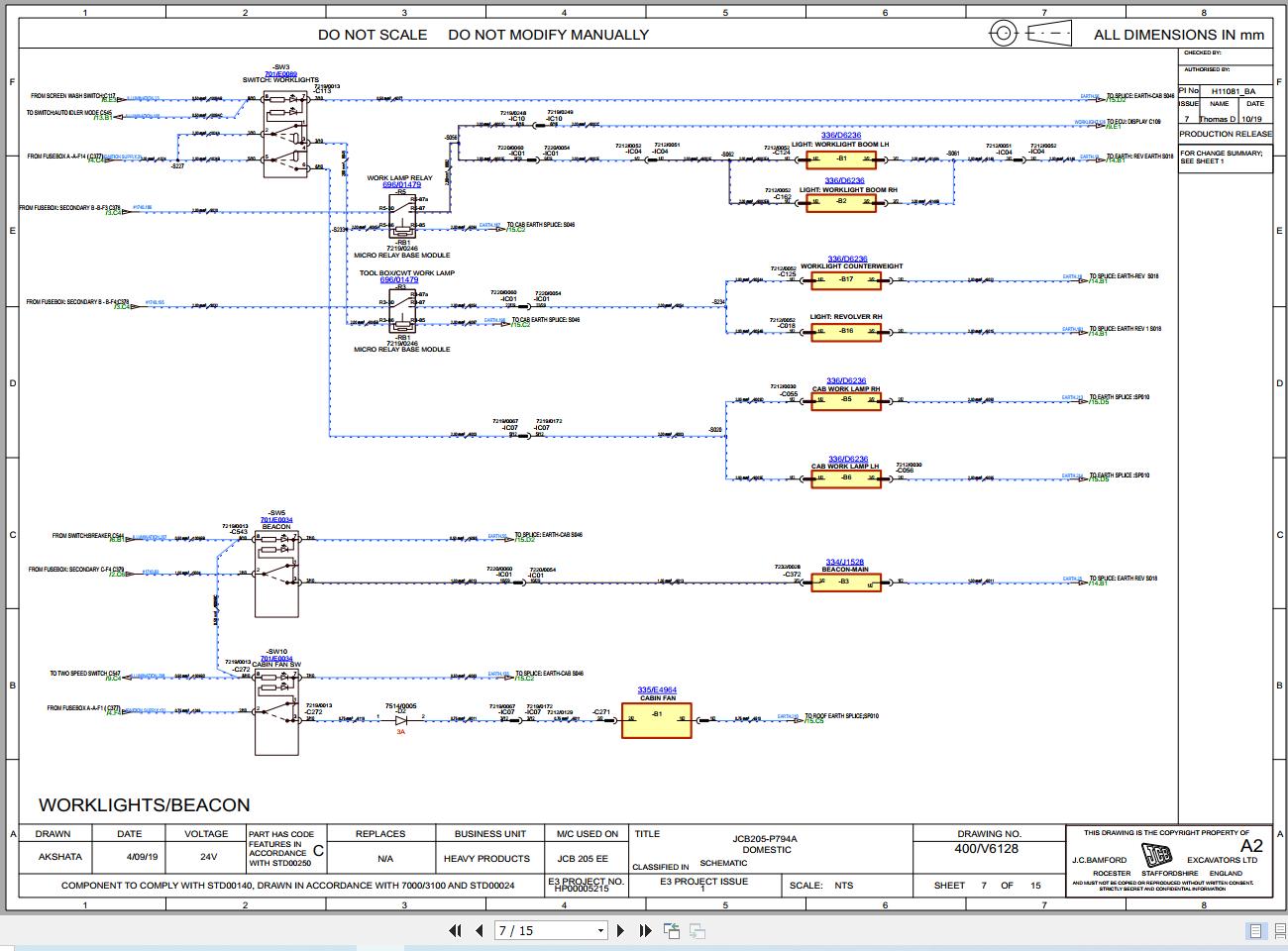Jump to the last page
Image resolution: width=1288 pixels, height=951 pixels.
point(645,930)
